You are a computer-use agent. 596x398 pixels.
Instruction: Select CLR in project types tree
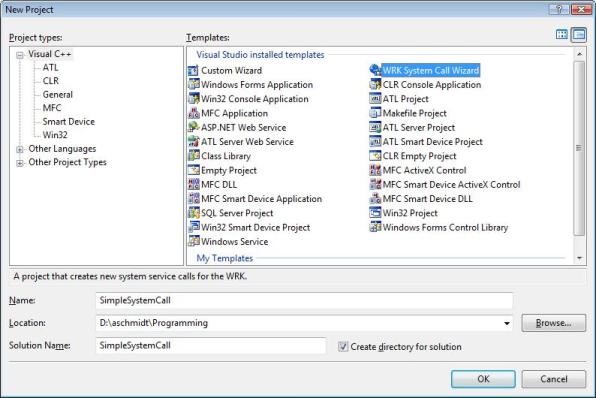(51, 81)
